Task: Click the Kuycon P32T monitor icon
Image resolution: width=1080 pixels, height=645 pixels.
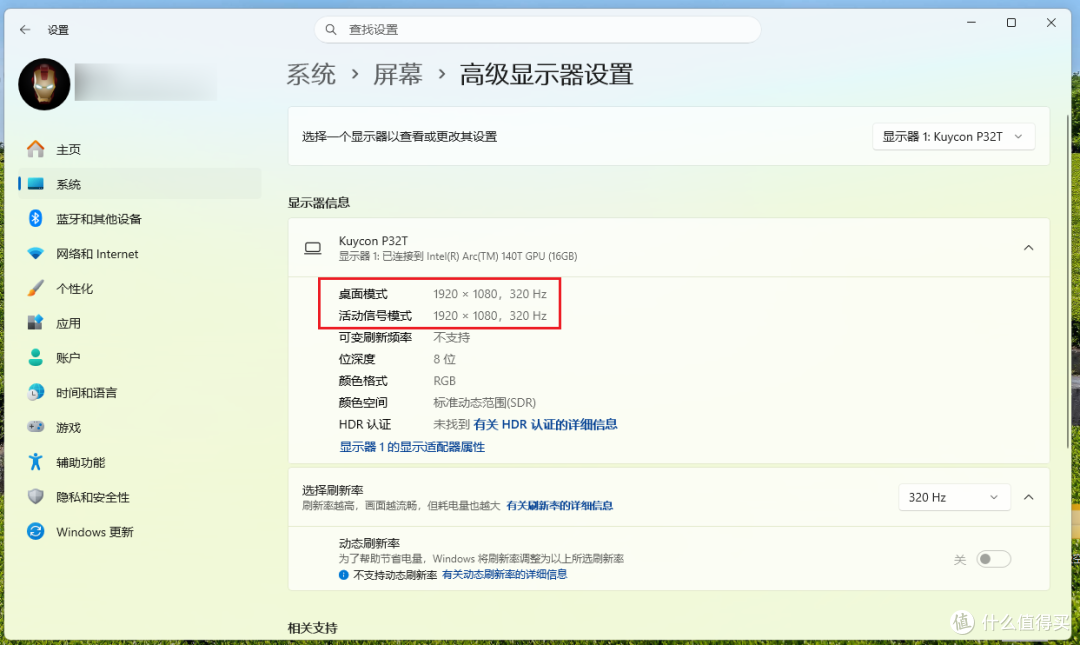Action: click(313, 248)
